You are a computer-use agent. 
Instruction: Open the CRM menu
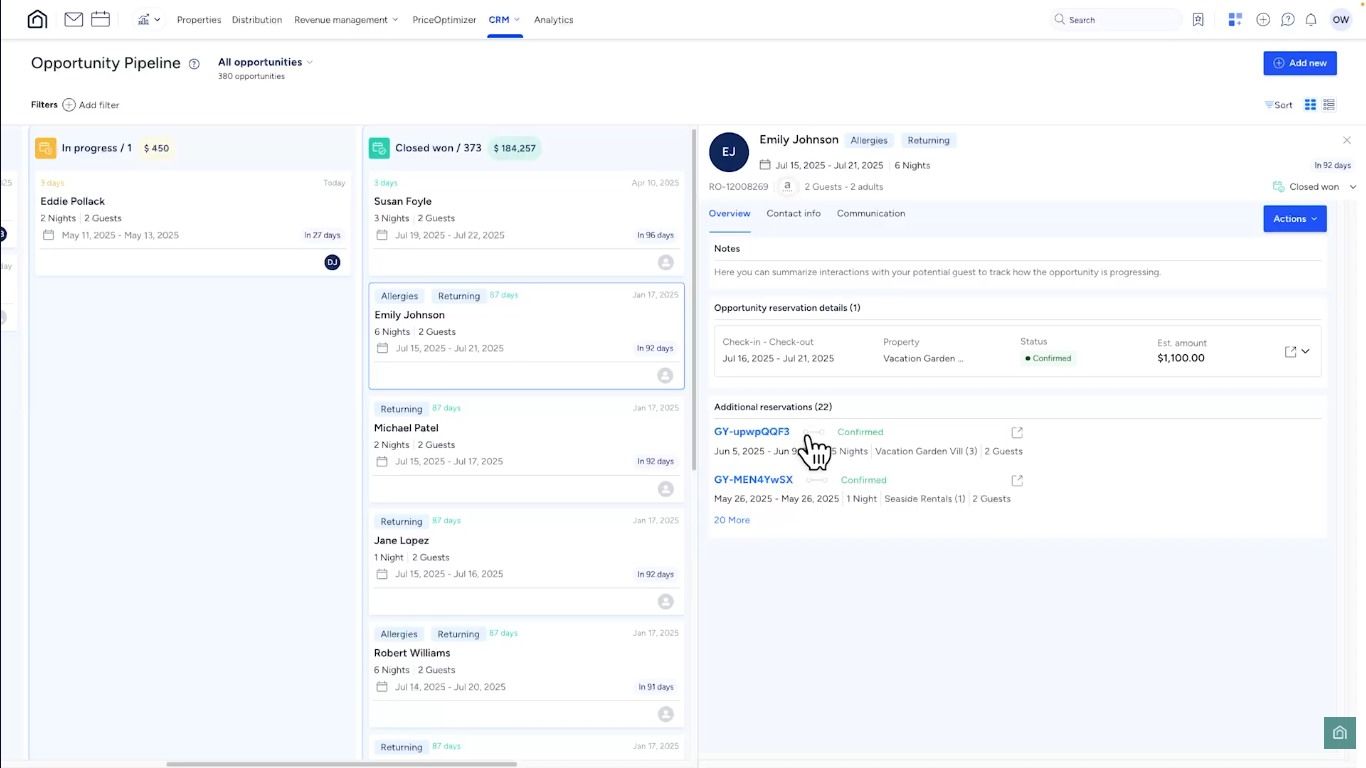coord(504,20)
